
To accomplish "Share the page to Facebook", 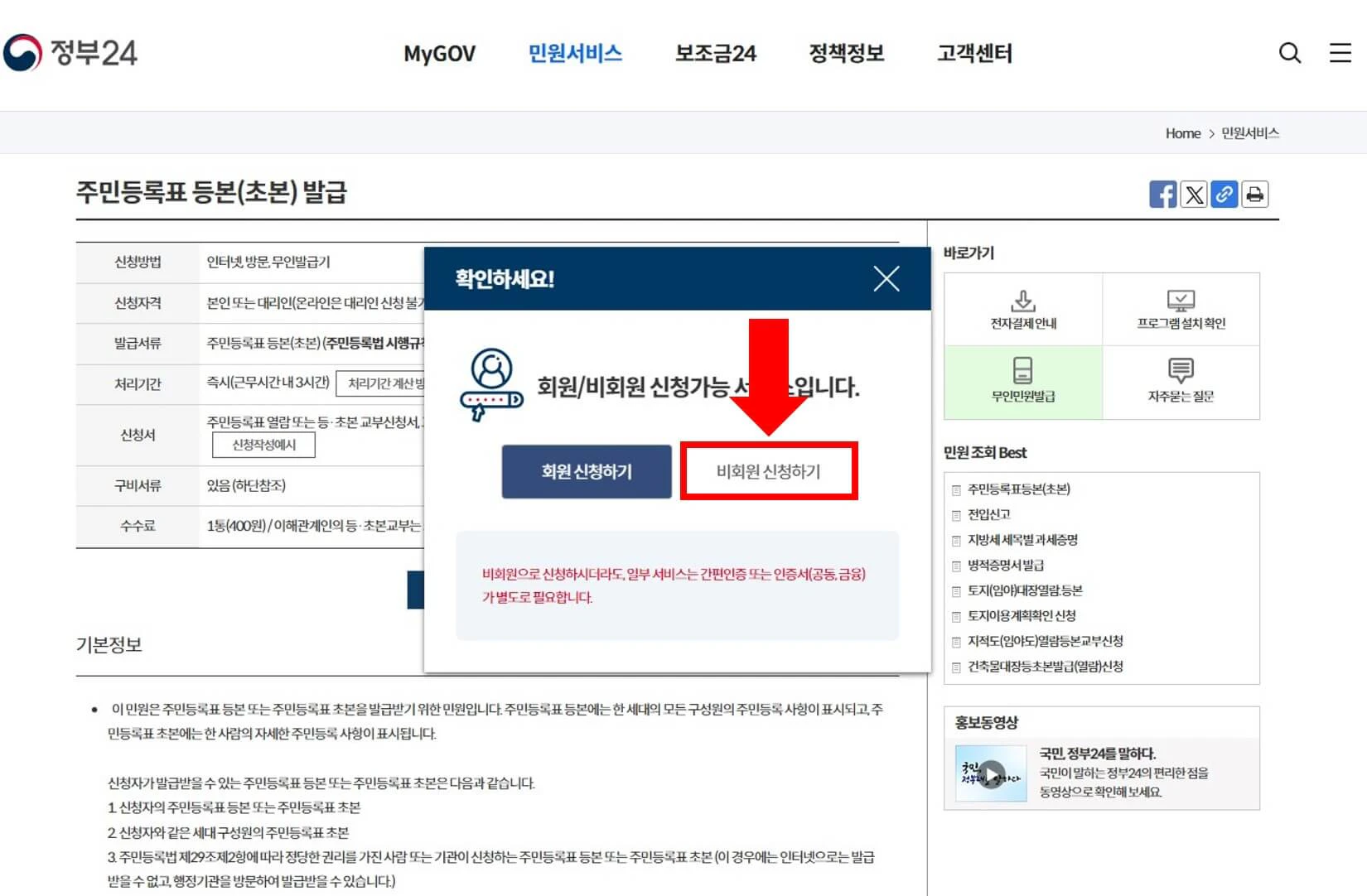I will click(1163, 194).
